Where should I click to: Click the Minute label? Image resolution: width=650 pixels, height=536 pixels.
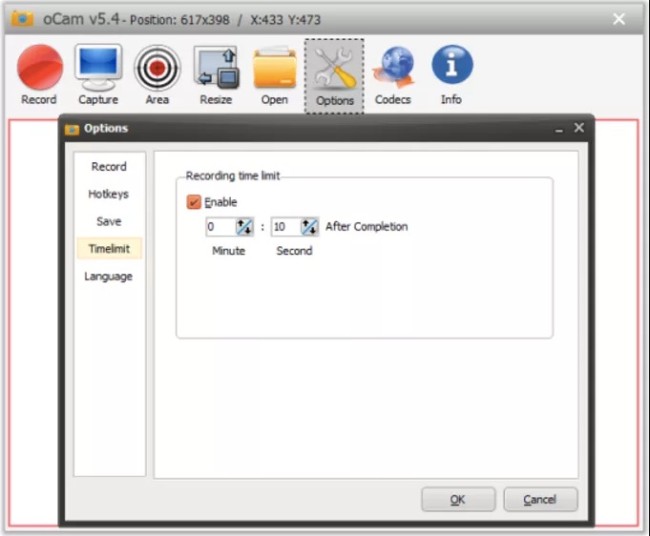[x=228, y=251]
